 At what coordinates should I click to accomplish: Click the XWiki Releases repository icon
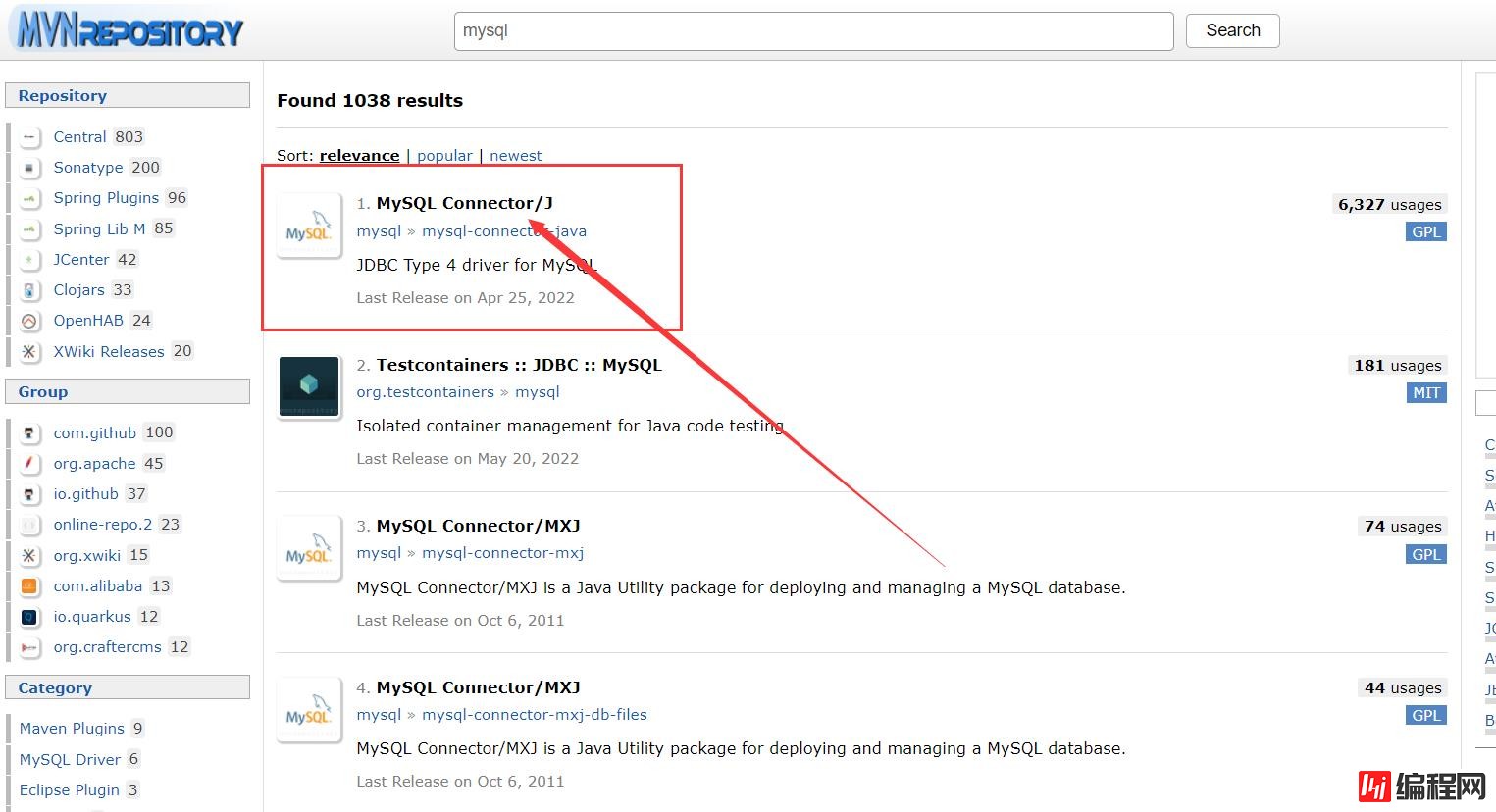coord(29,351)
